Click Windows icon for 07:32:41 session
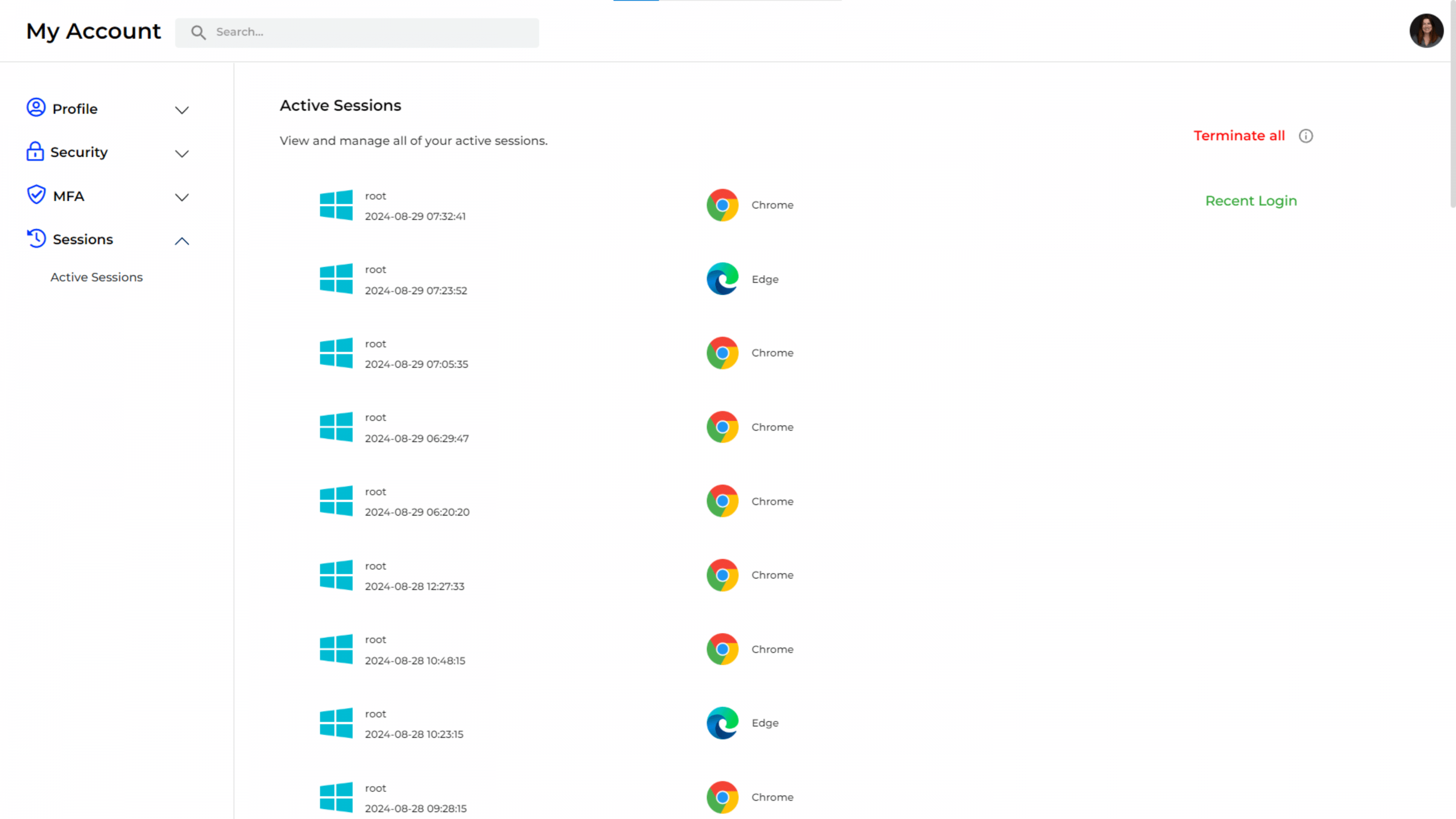This screenshot has height=819, width=1456. coord(336,205)
